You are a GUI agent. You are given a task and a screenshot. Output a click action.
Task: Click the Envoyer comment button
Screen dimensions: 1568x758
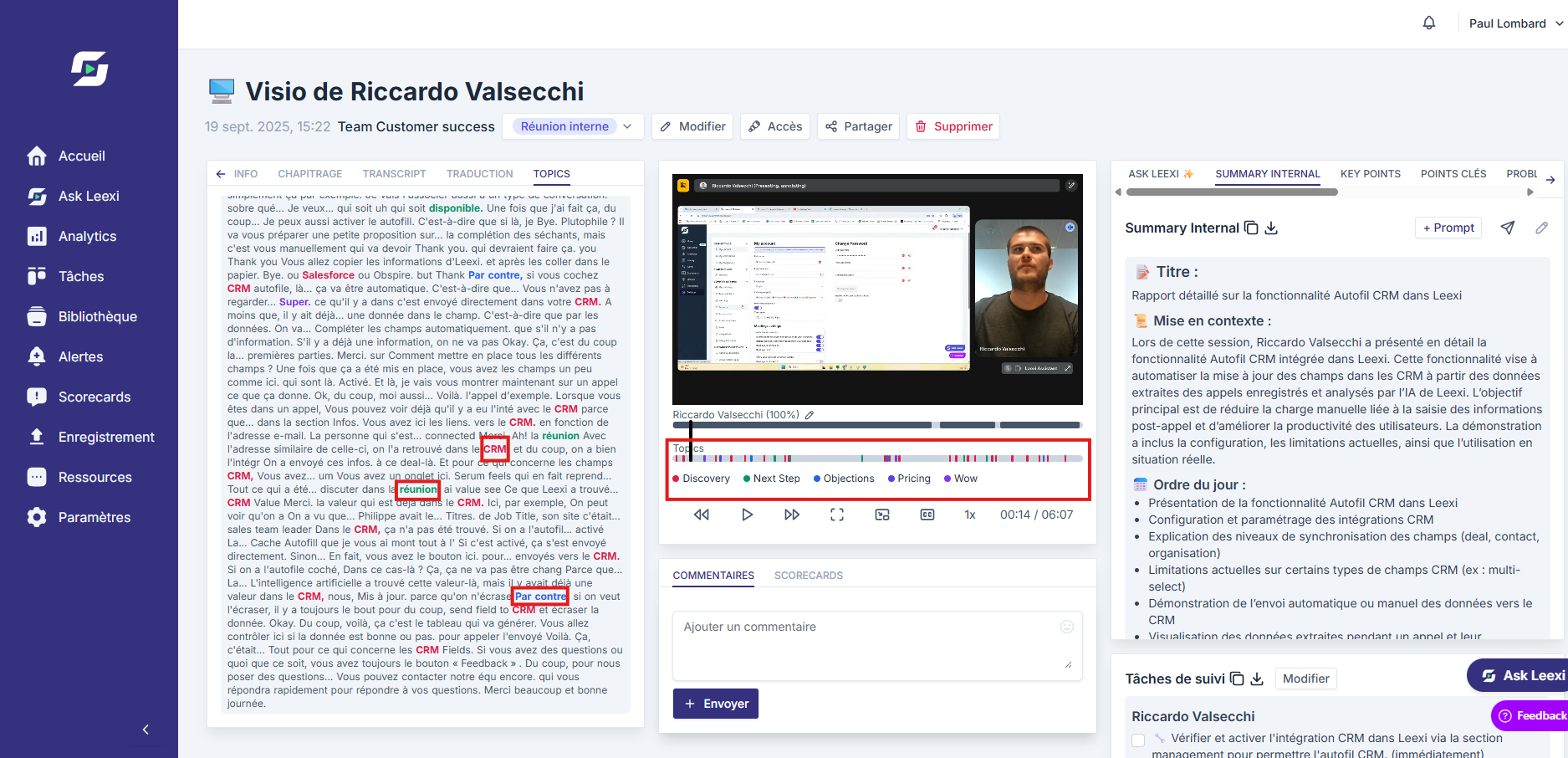tap(716, 704)
